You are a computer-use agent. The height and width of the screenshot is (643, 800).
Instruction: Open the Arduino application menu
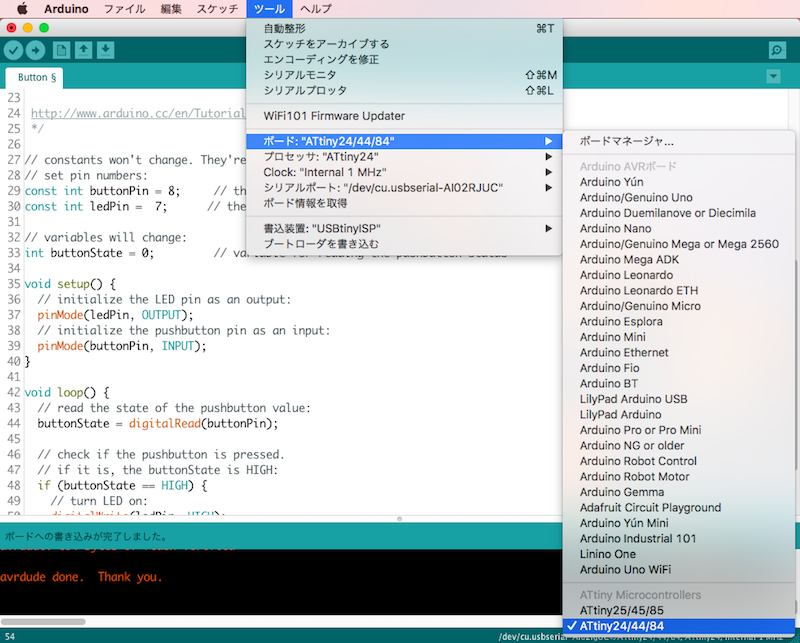(x=66, y=9)
